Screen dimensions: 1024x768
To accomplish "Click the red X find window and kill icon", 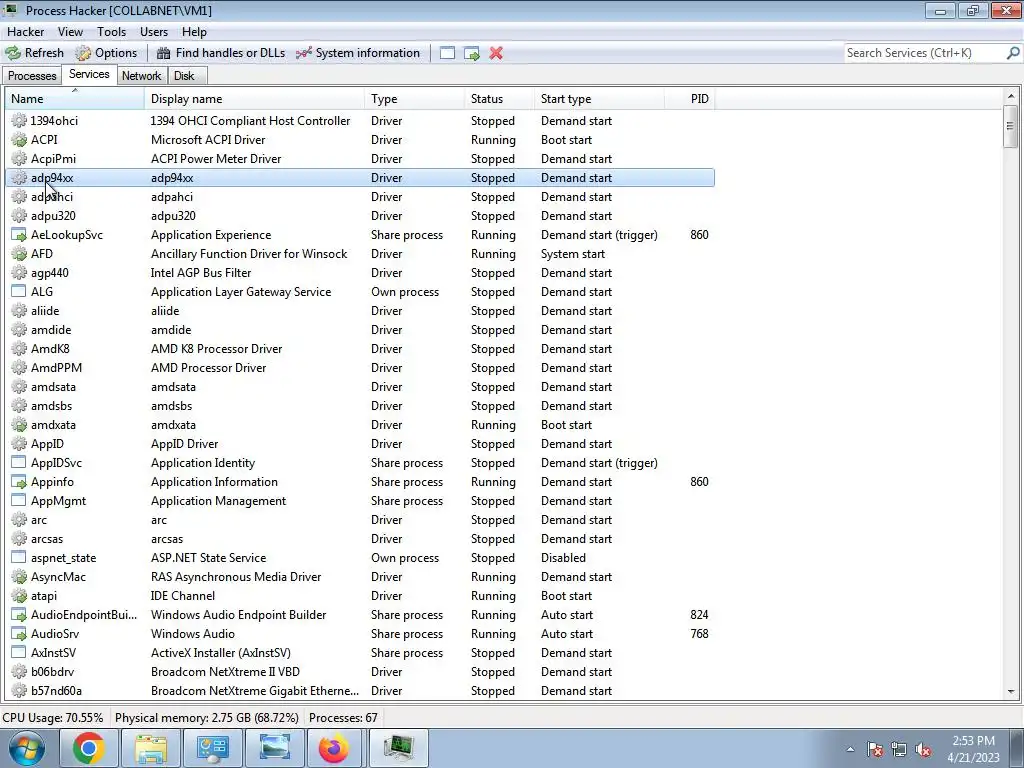I will [496, 53].
